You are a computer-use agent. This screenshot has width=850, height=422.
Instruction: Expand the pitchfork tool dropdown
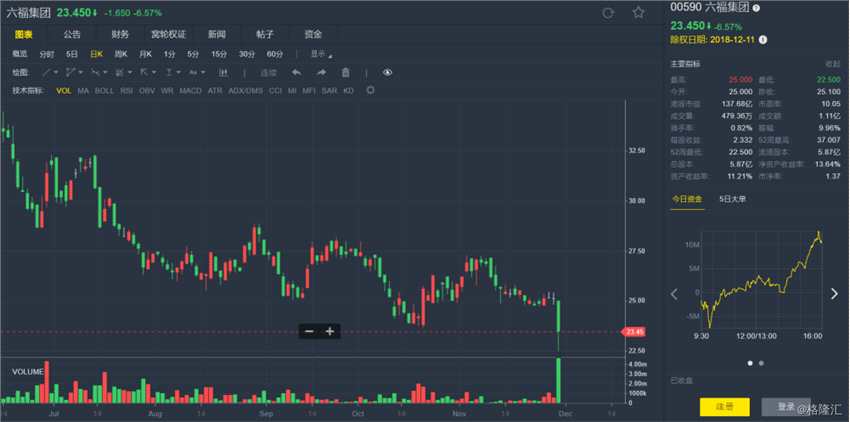coord(154,72)
